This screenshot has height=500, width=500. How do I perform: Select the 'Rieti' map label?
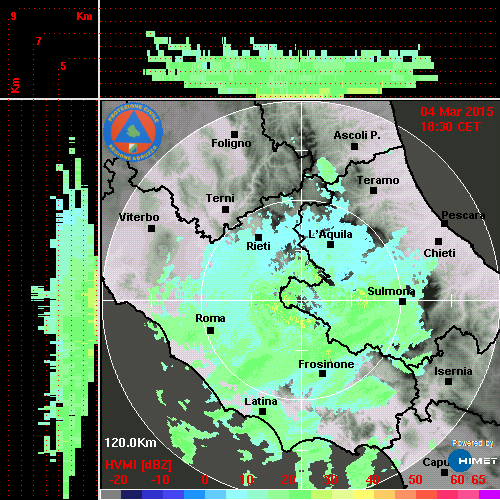258,246
